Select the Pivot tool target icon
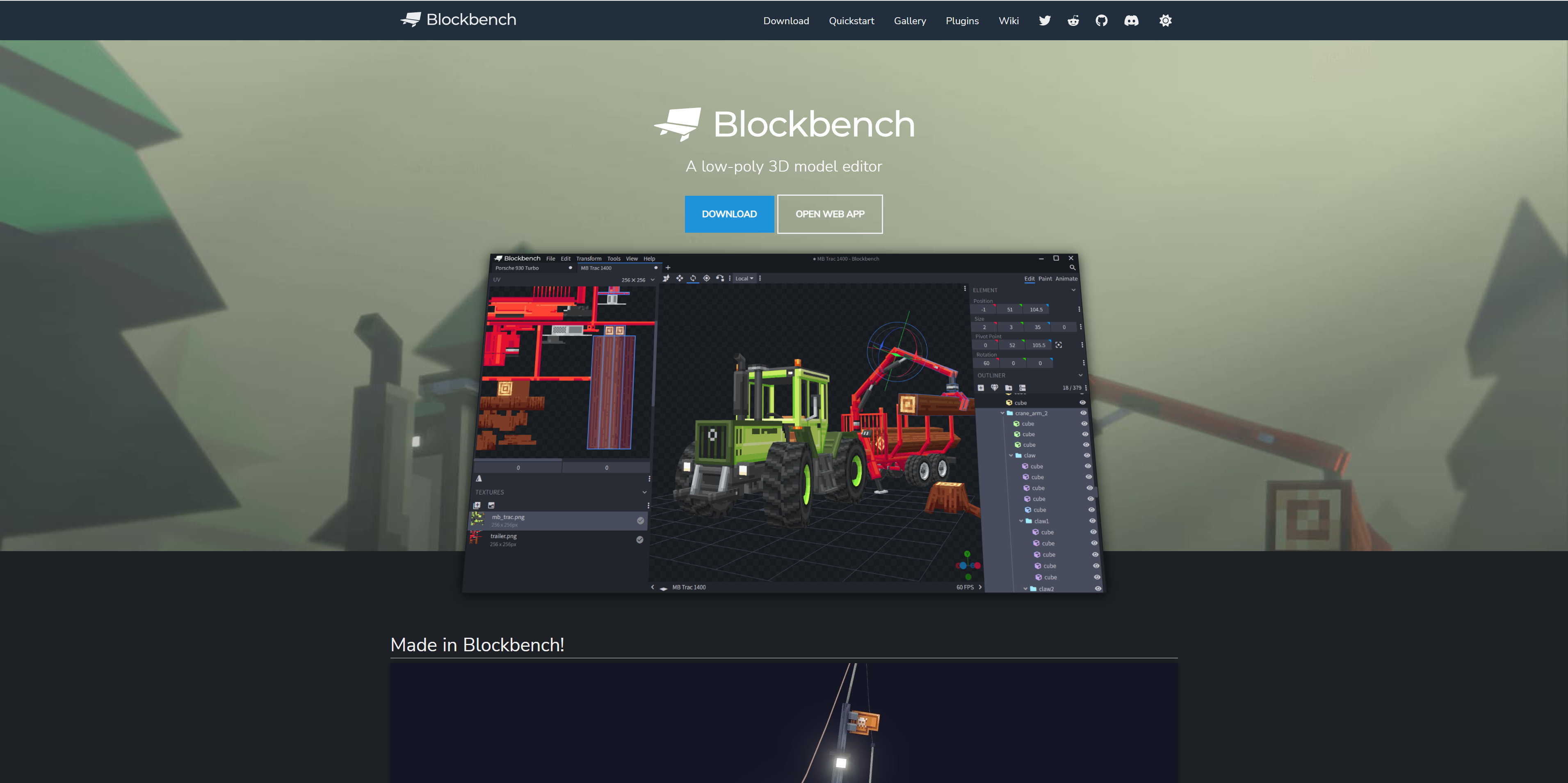This screenshot has width=1568, height=783. pos(707,278)
